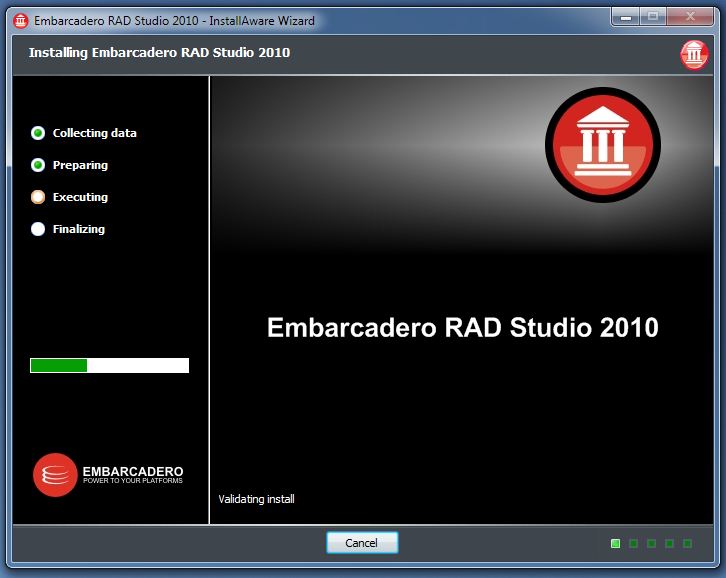Click the green installation progress bar
The width and height of the screenshot is (726, 578).
point(109,365)
